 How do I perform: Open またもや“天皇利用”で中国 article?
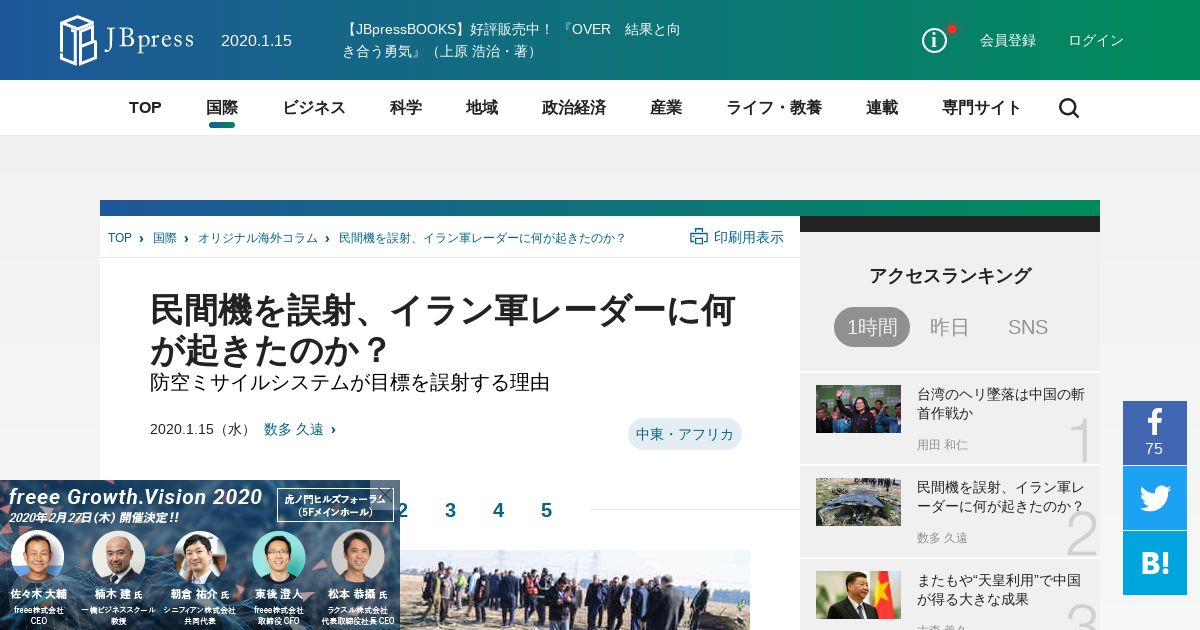pyautogui.click(x=999, y=590)
